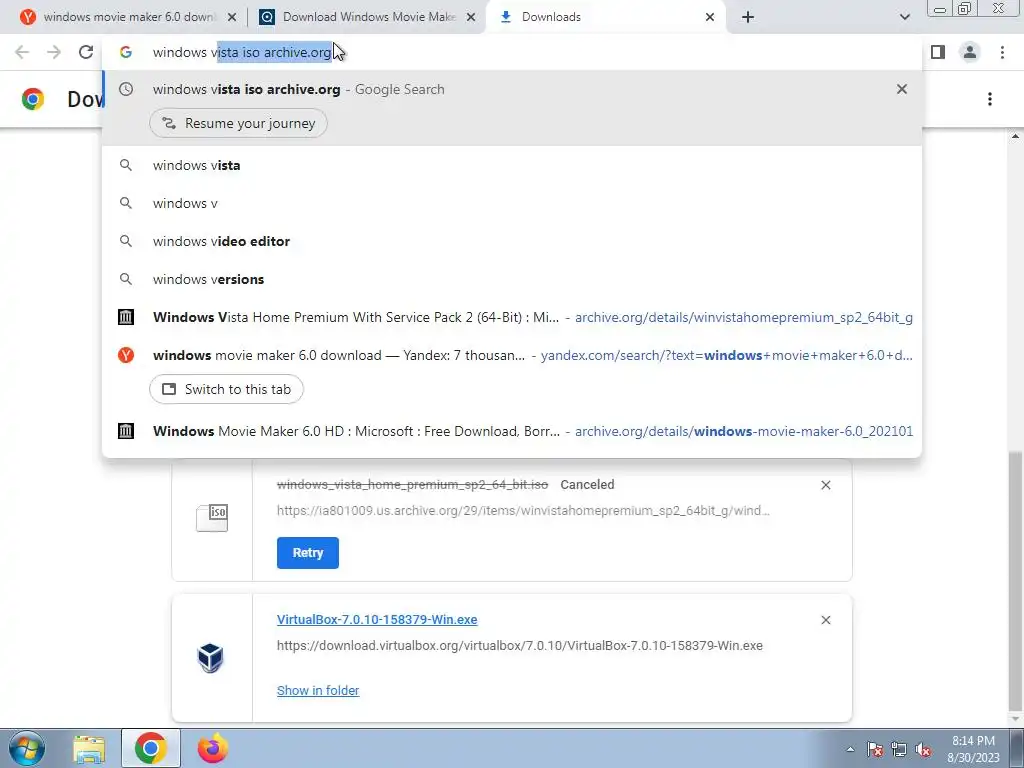Image resolution: width=1024 pixels, height=768 pixels.
Task: Go forward with the browser forward arrow
Action: pos(54,52)
